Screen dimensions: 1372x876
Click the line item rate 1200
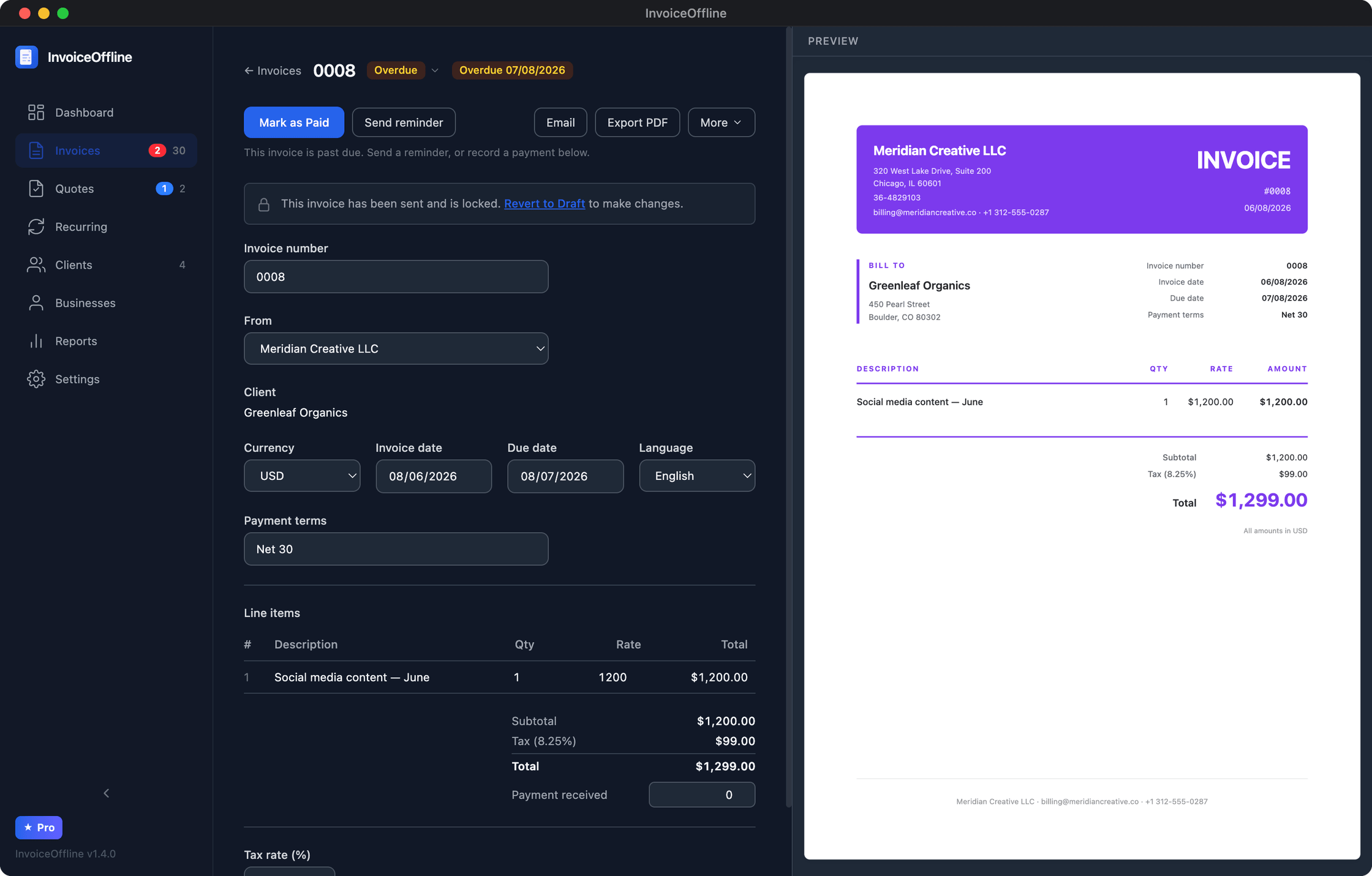[612, 677]
